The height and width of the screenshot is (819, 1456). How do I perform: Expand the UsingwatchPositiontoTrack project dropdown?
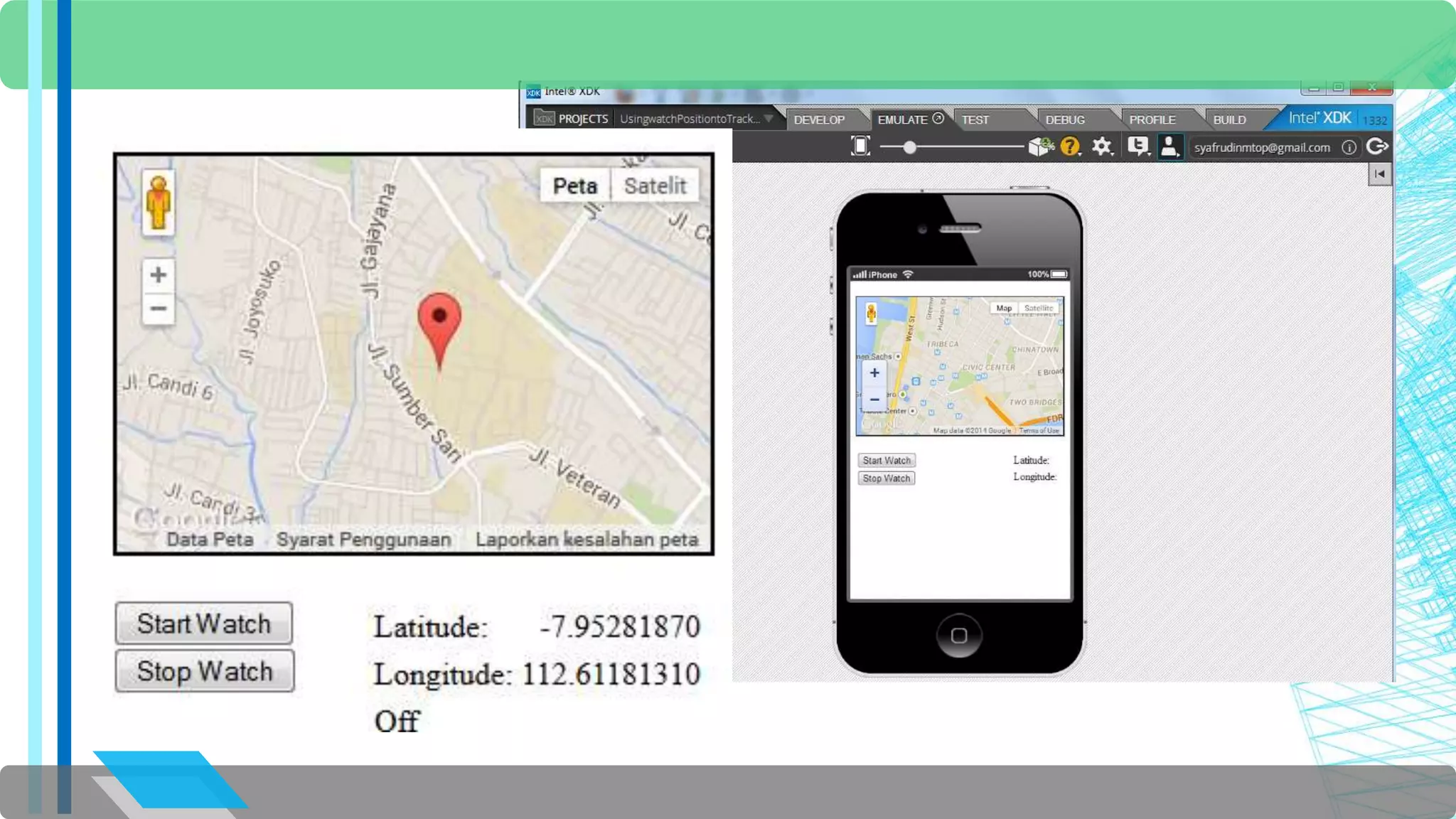tap(769, 119)
